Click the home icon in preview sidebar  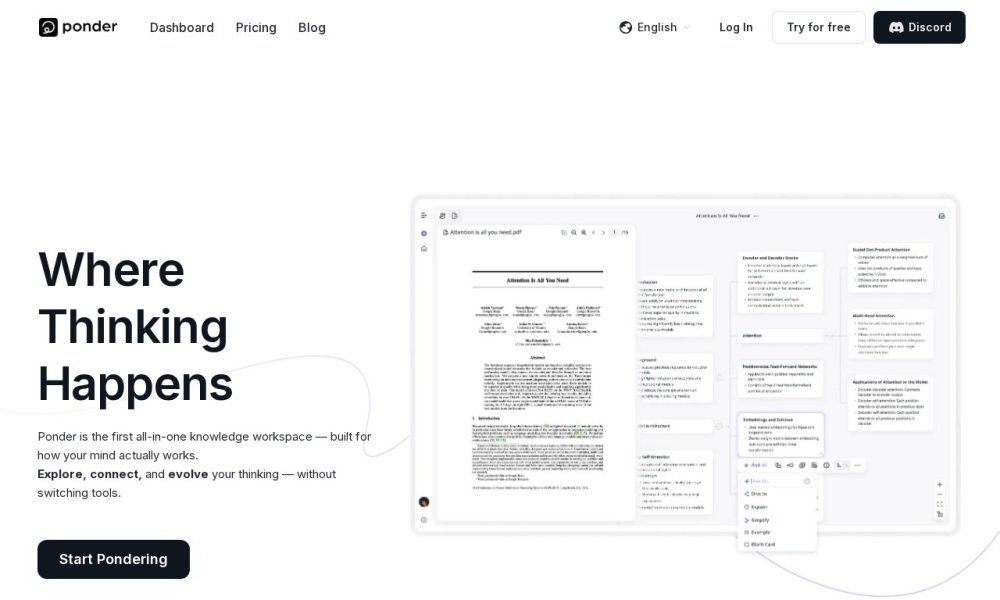(x=424, y=248)
